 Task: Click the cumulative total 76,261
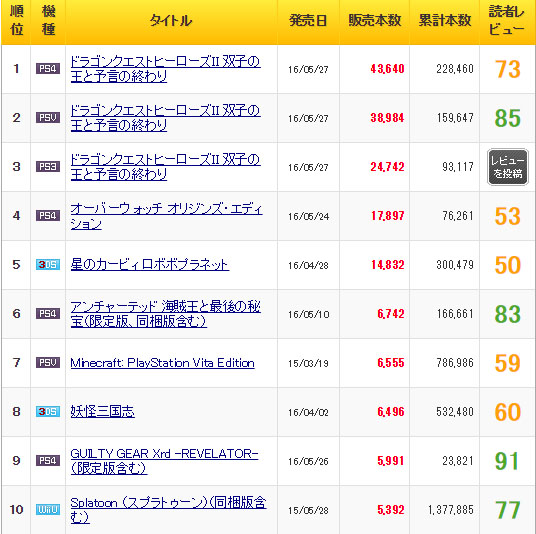click(x=458, y=216)
